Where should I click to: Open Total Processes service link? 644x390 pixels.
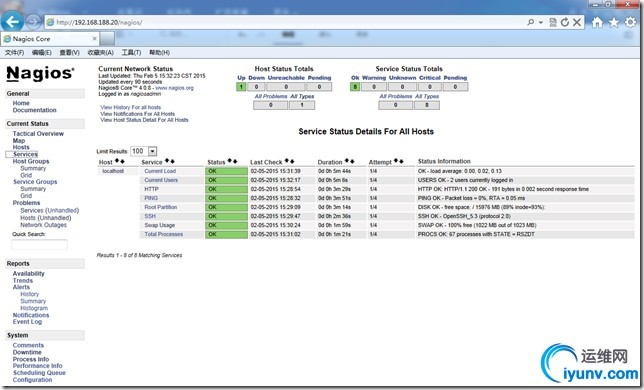coord(163,234)
